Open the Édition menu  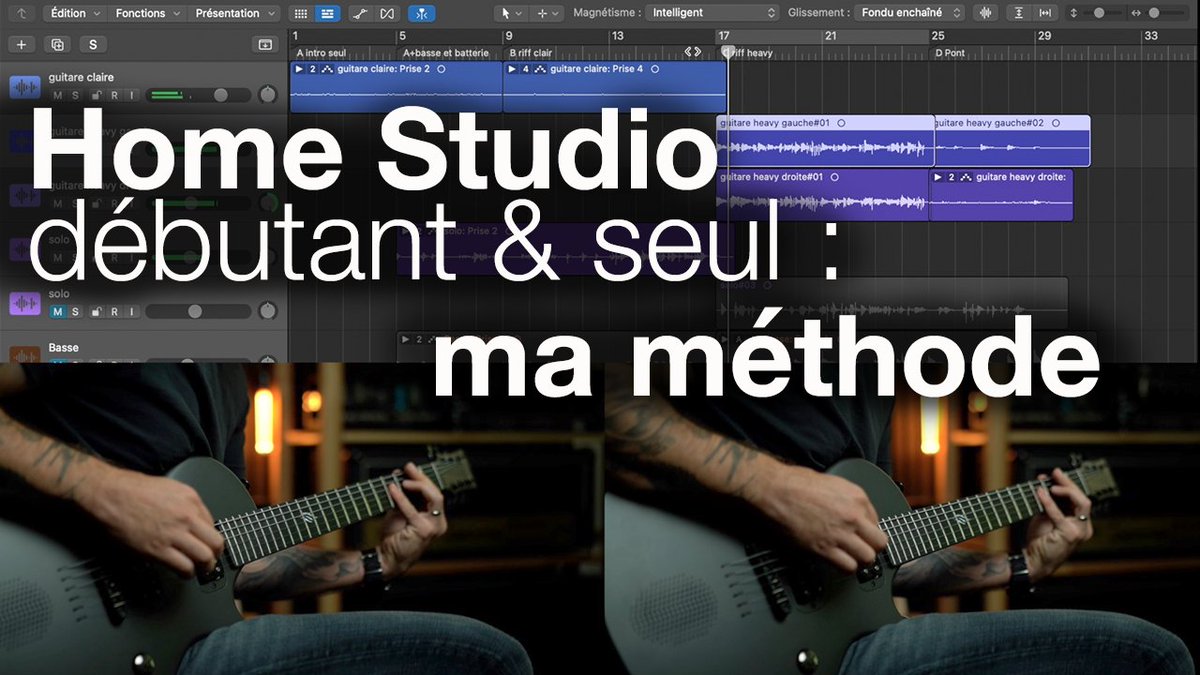pos(75,13)
